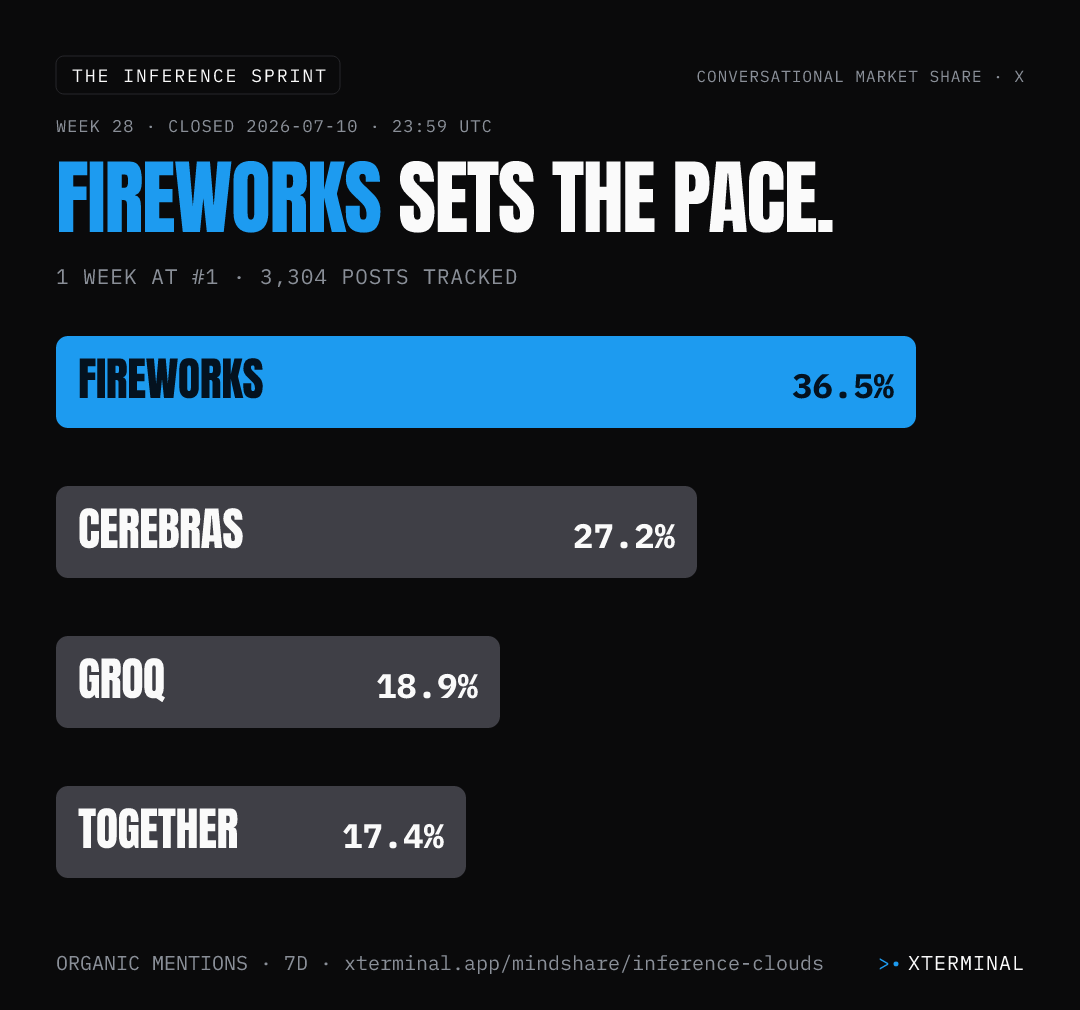Click the 36.5% value on Fireworks
The height and width of the screenshot is (1010, 1080).
point(842,387)
